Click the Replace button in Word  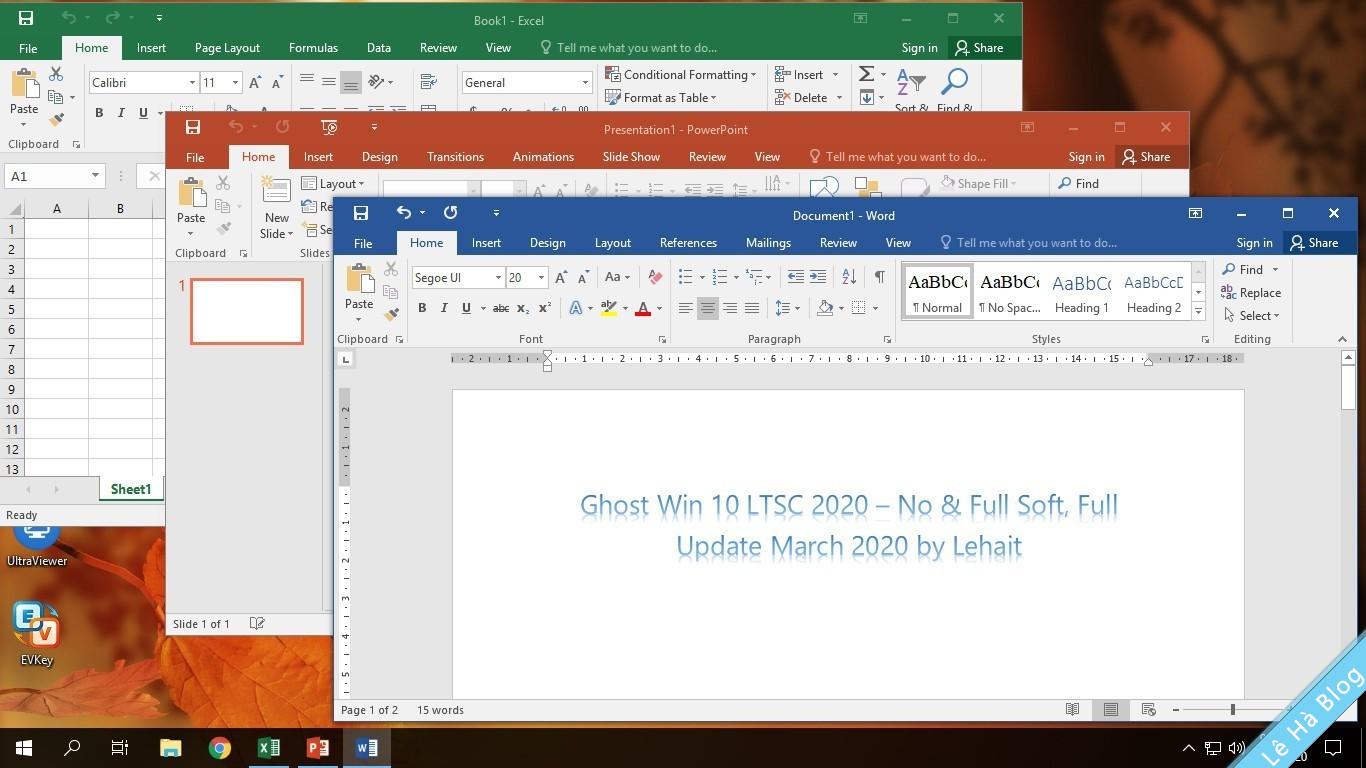(x=1251, y=293)
